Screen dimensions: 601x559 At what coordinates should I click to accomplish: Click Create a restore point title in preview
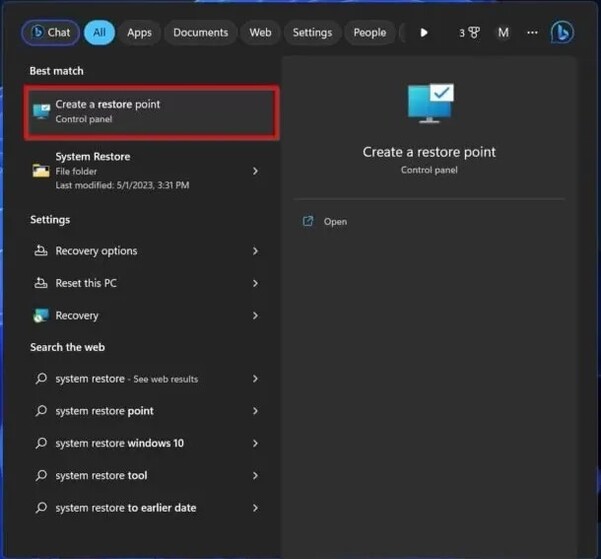[x=429, y=152]
